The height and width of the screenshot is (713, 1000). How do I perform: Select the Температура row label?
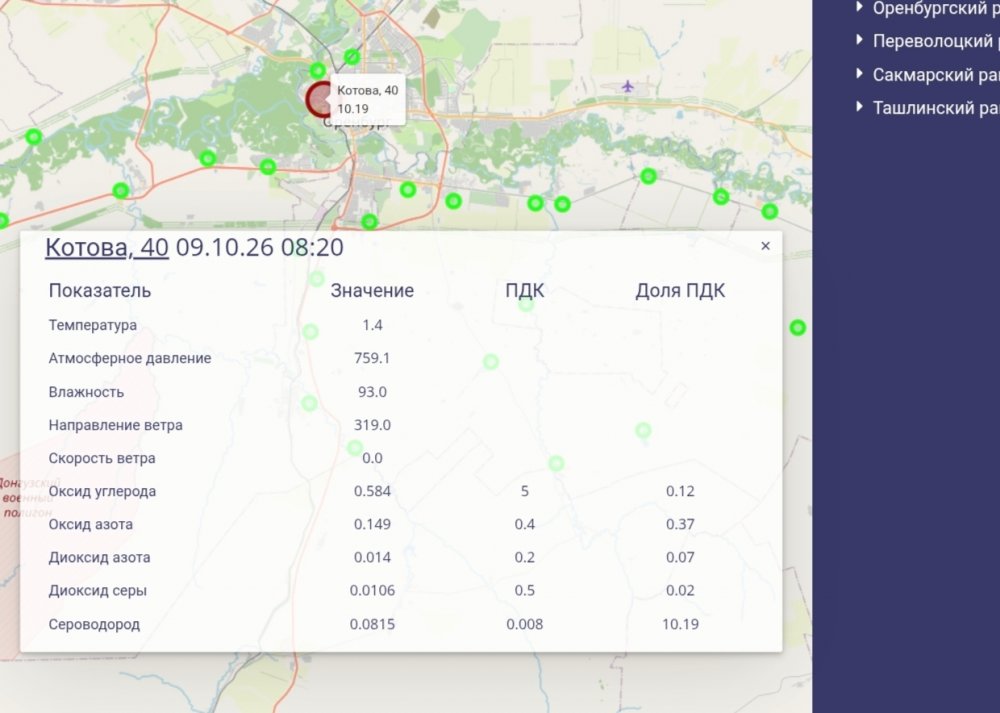coord(92,325)
